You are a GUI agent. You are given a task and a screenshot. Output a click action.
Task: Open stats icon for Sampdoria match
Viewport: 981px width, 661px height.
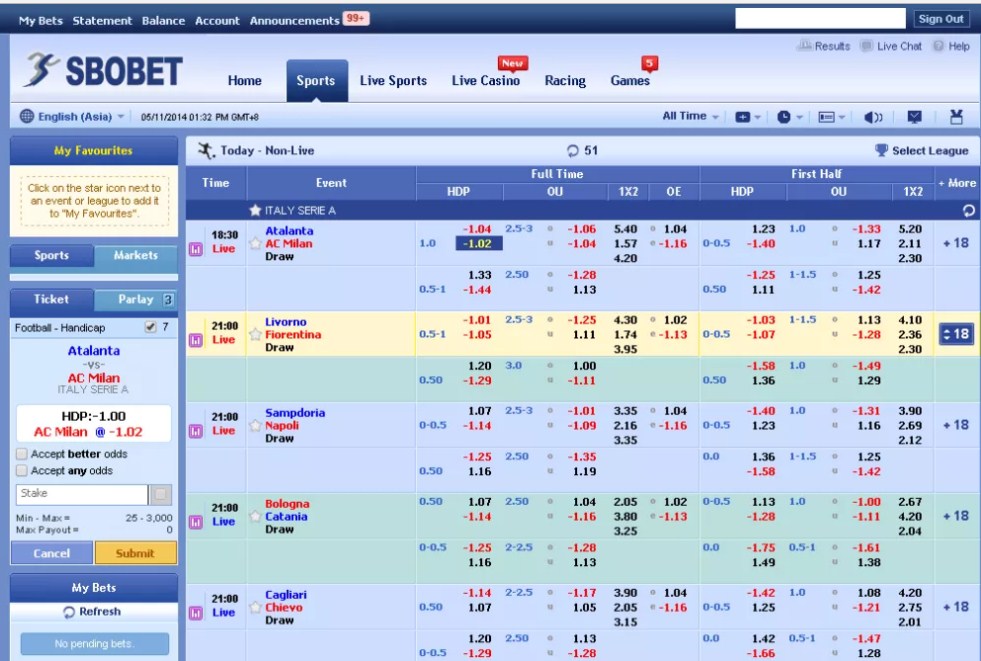click(x=196, y=431)
